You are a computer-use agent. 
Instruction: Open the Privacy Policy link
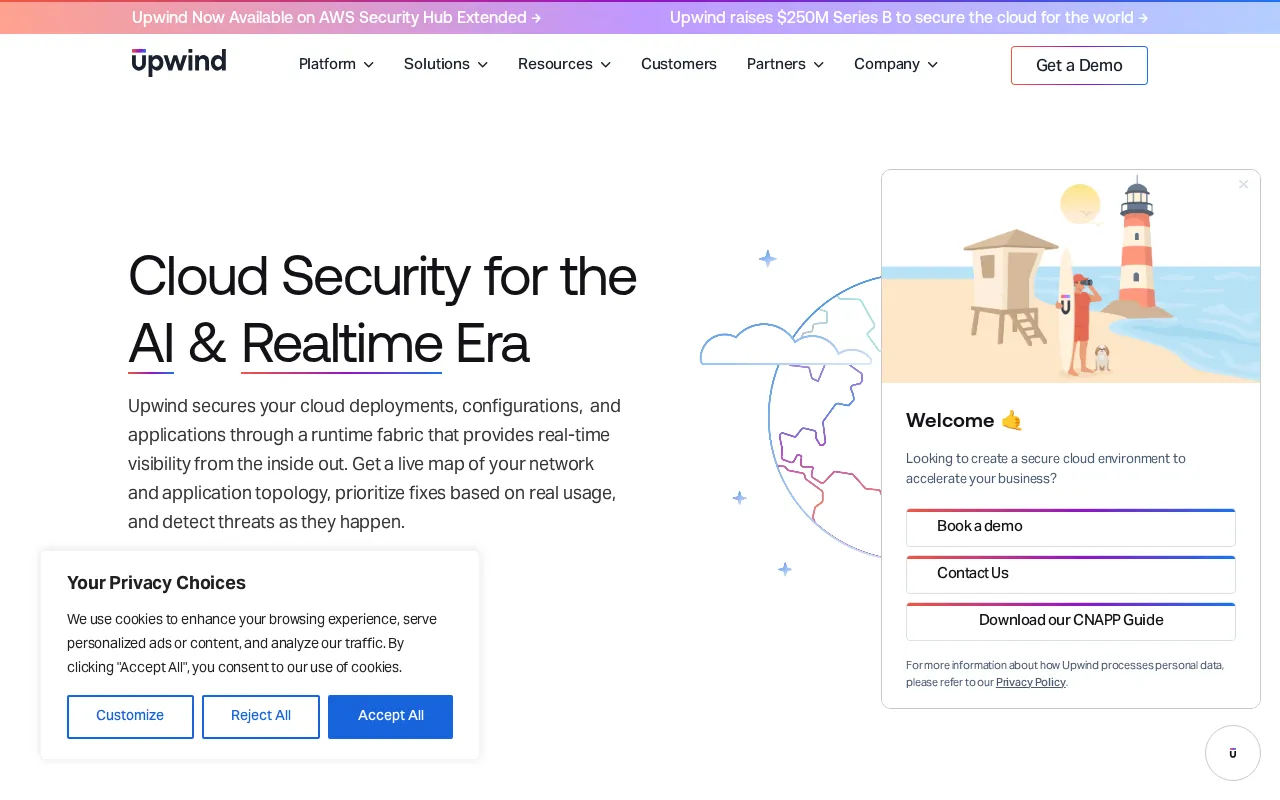point(1030,682)
